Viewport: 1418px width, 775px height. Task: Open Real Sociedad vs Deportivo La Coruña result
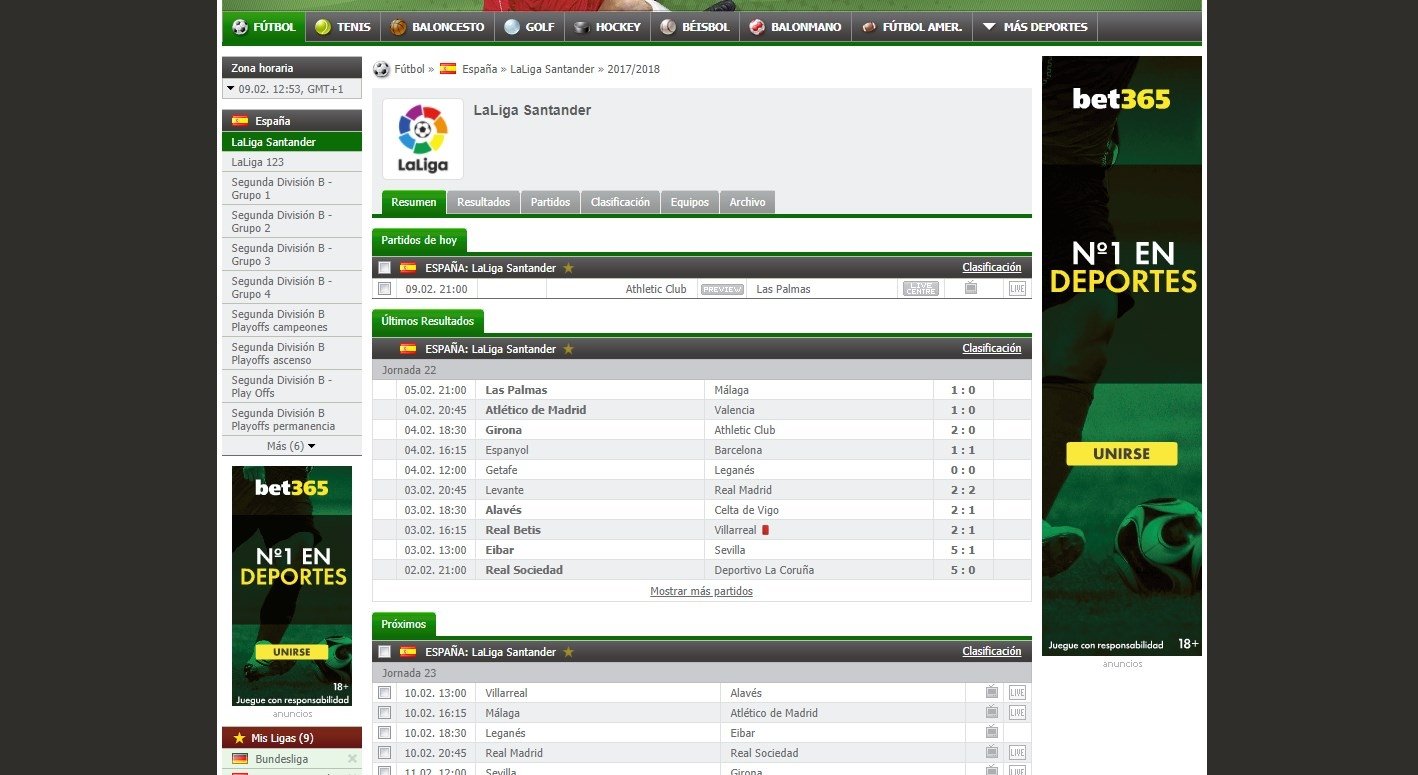pyautogui.click(x=701, y=570)
